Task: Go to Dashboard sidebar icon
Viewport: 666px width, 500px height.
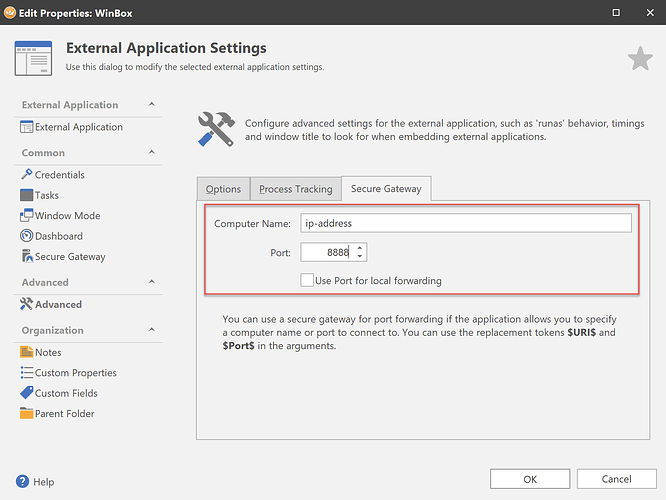Action: 26,236
